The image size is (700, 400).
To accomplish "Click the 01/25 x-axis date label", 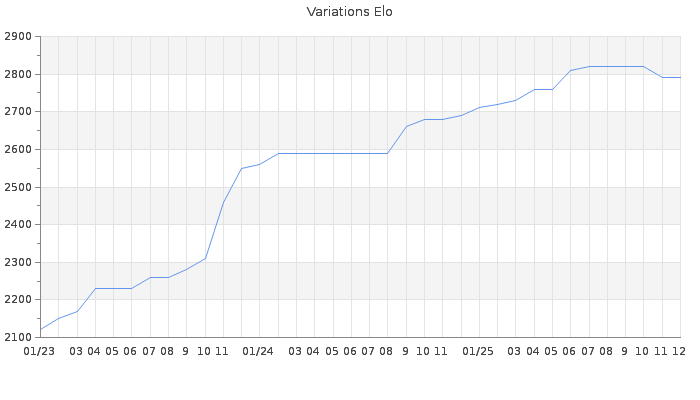I will coord(479,351).
